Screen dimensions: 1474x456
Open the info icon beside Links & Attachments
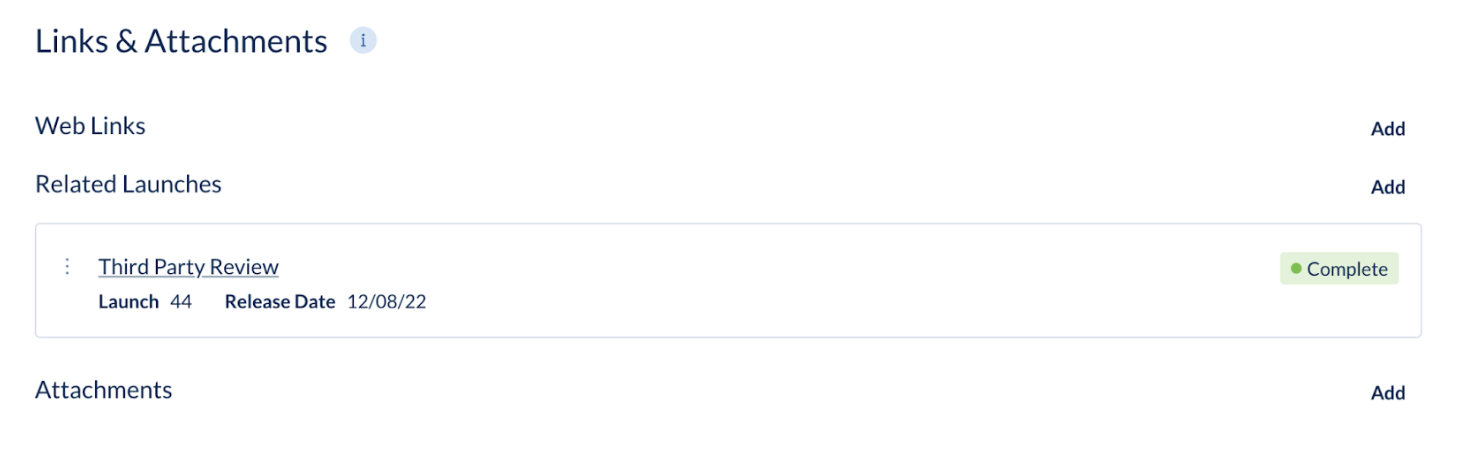pos(363,41)
